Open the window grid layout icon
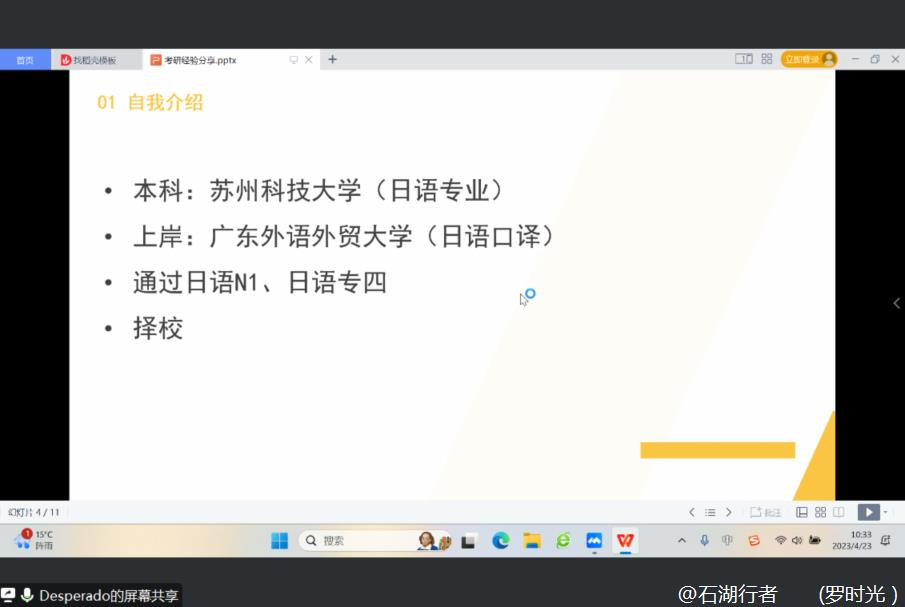 click(x=767, y=59)
